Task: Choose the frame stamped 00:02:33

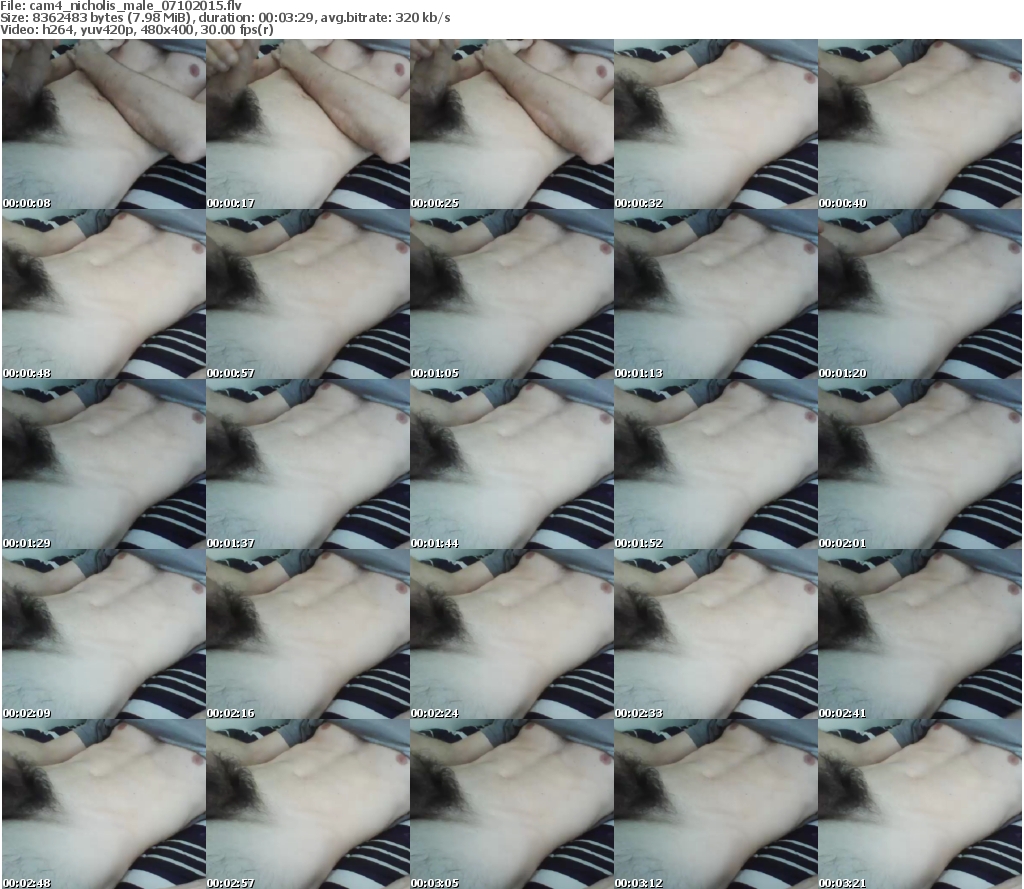Action: [x=716, y=634]
